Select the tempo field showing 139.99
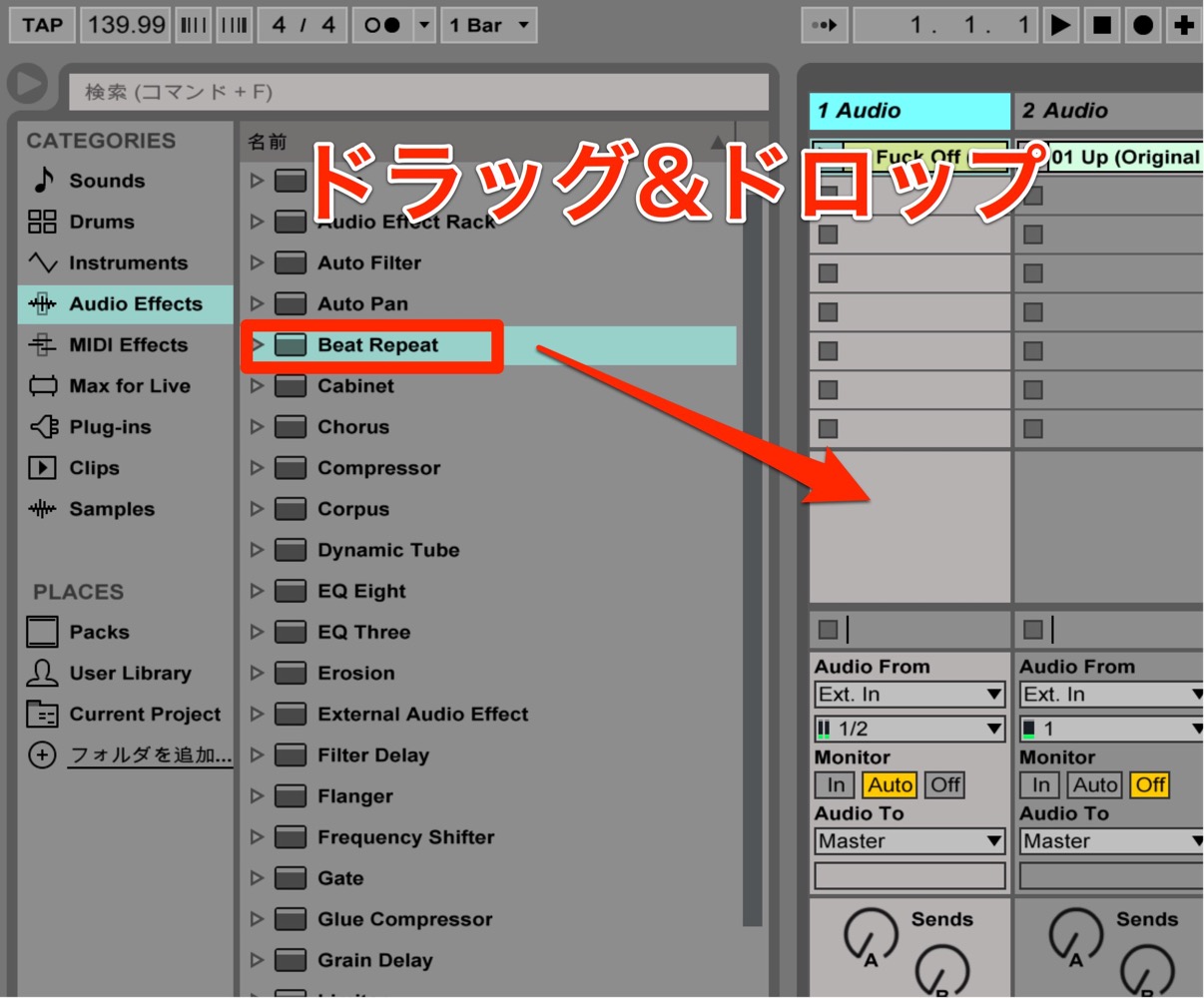 (126, 25)
